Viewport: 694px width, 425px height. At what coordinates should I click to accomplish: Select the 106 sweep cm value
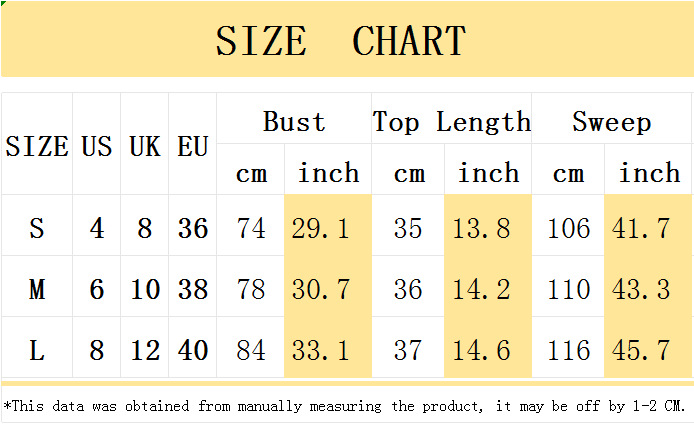click(x=569, y=229)
